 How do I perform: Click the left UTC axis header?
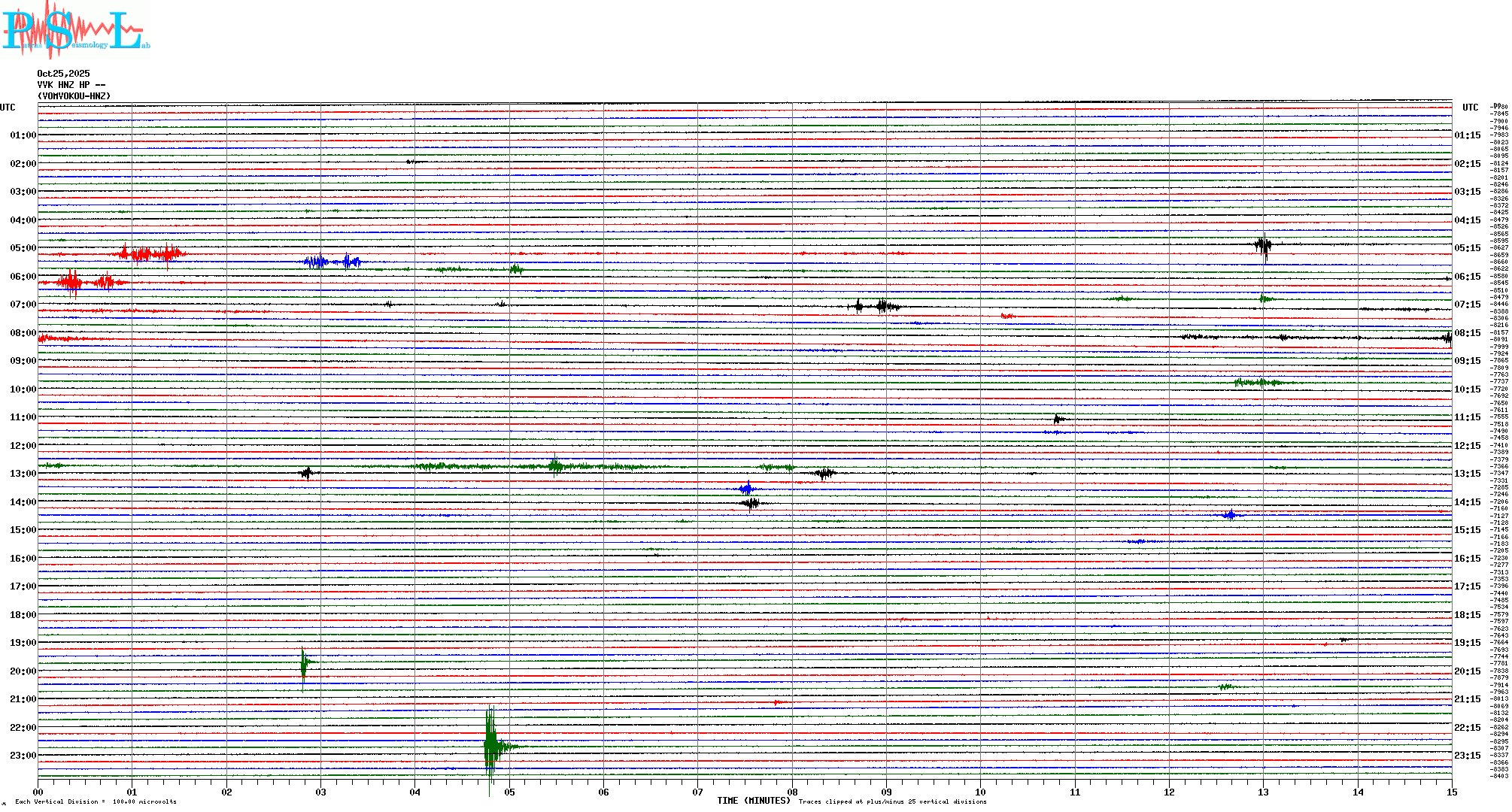8,108
